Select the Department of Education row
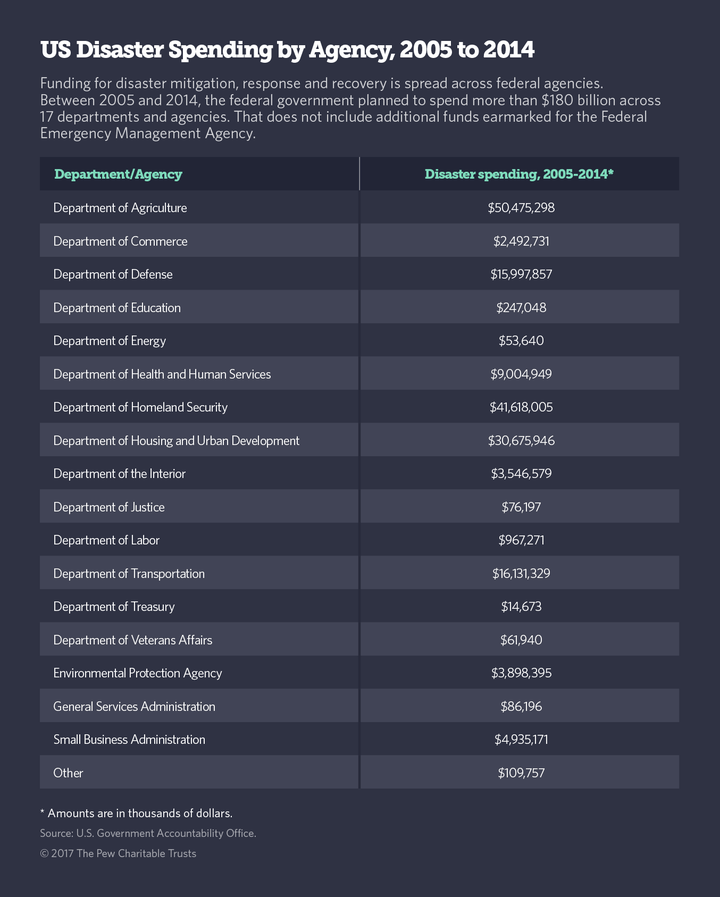Screen dimensions: 720x897 coord(359,307)
